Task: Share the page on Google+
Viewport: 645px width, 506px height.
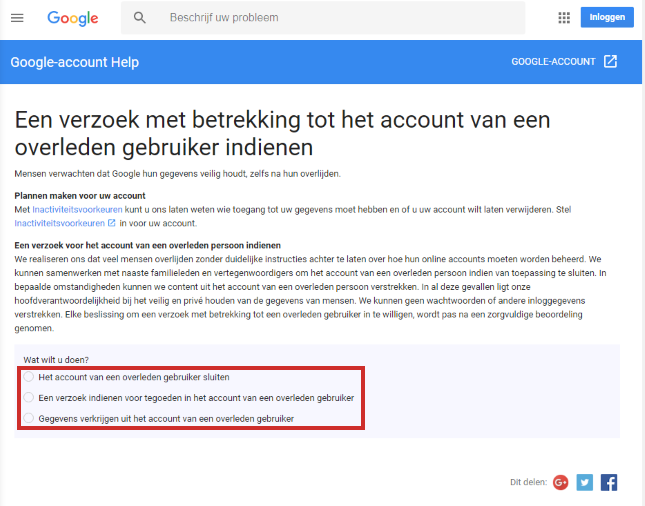Action: point(560,482)
